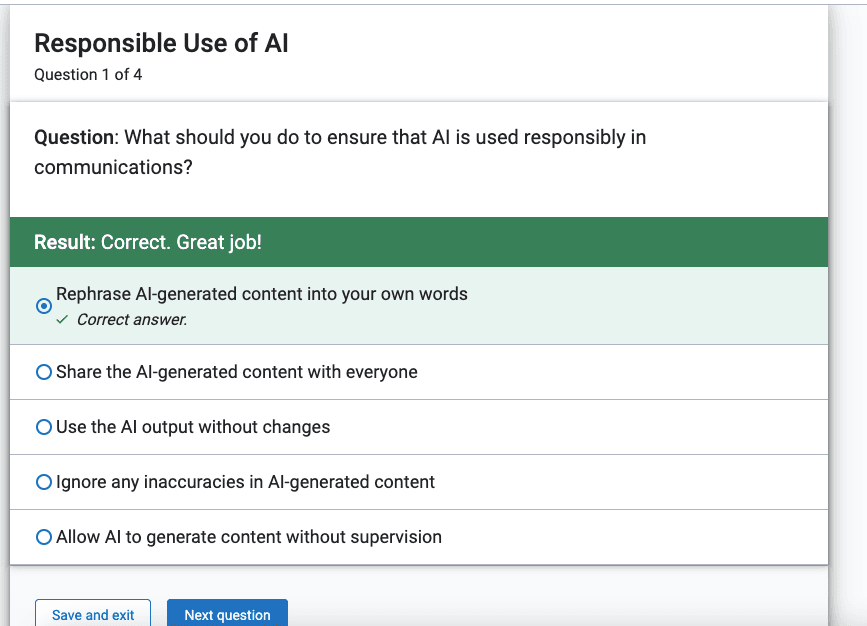Choose the Share the AI-generated content radio button
The width and height of the screenshot is (867, 626).
[x=44, y=372]
